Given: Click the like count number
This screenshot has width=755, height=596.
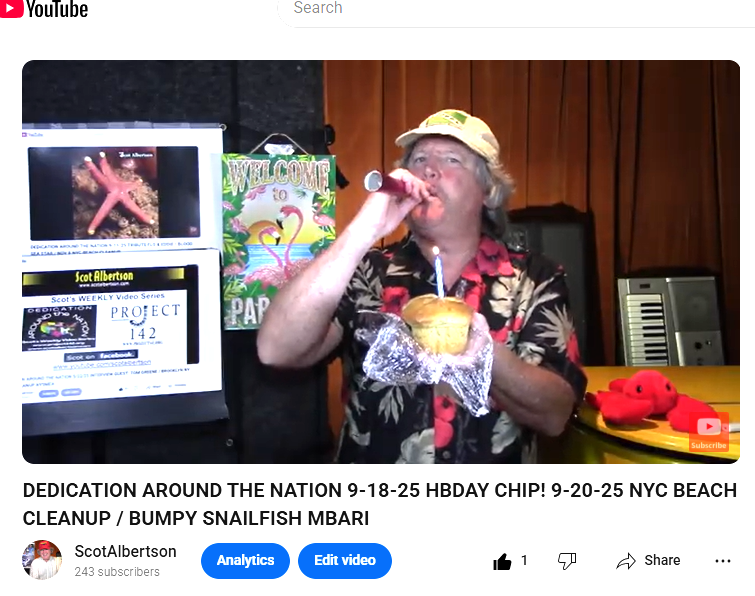Looking at the screenshot, I should click(x=524, y=560).
